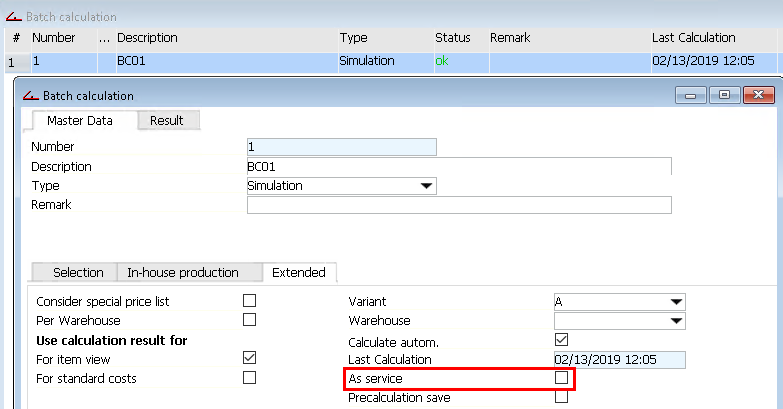Toggle Calculate autom. checkbox
Viewport: 783px width, 409px height.
click(x=561, y=340)
